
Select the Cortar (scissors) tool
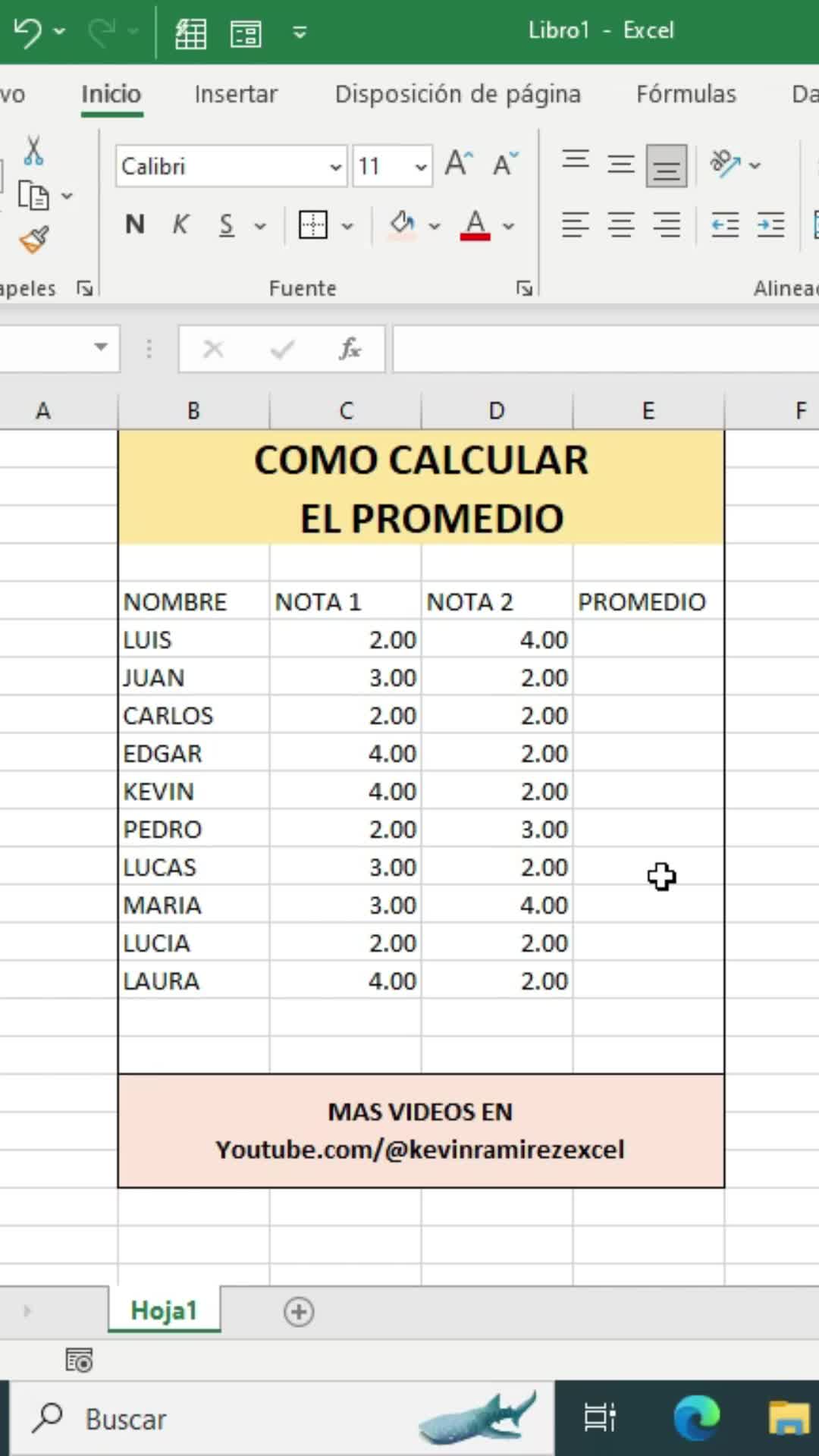point(35,150)
